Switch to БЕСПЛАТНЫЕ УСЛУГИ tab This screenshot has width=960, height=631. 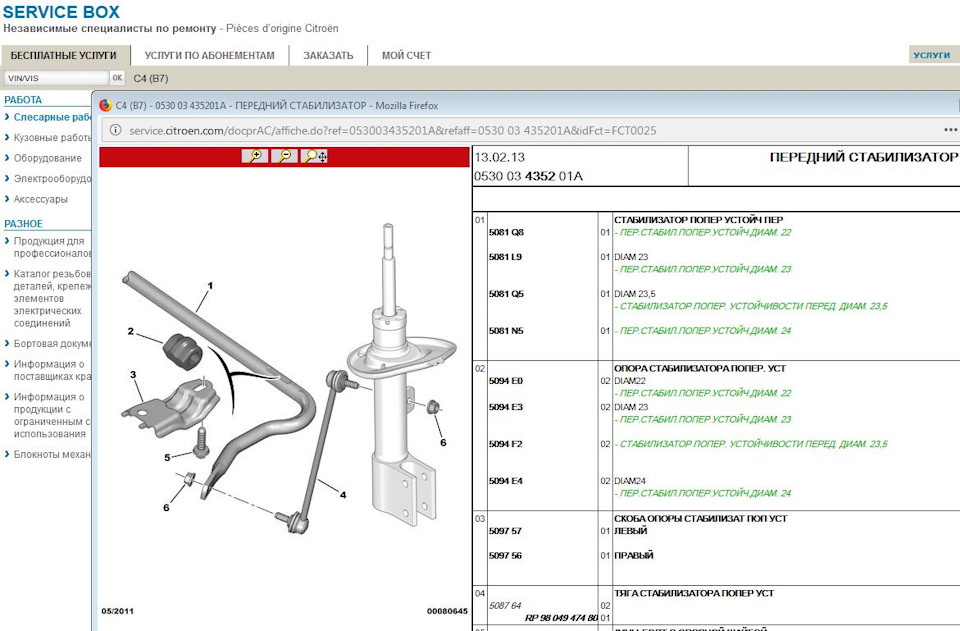[x=64, y=56]
